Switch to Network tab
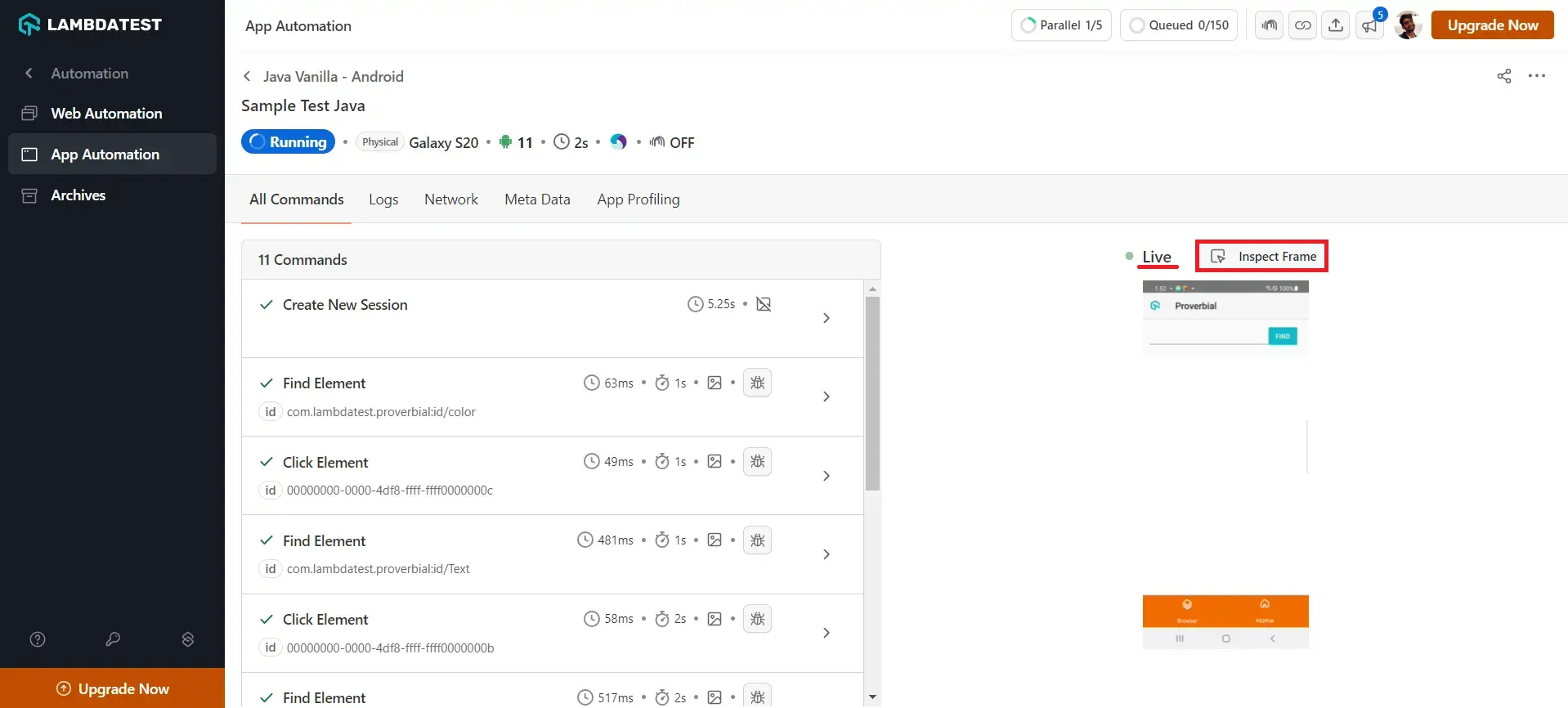 [x=451, y=199]
